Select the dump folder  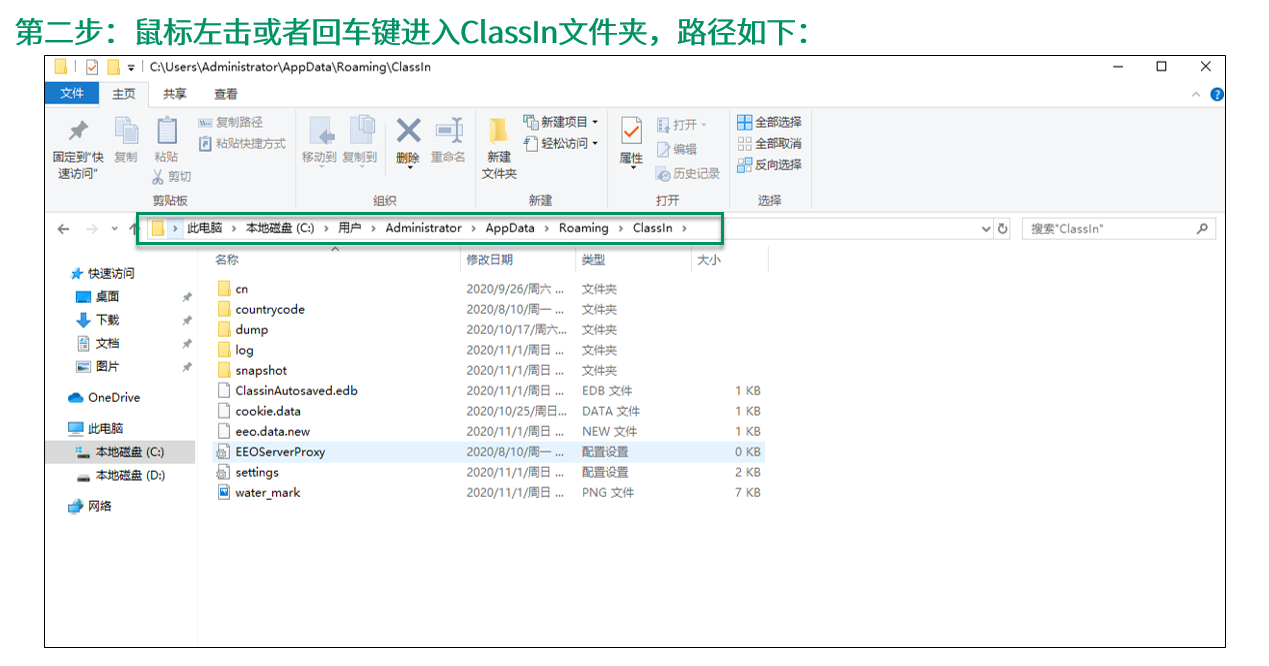click(x=251, y=329)
